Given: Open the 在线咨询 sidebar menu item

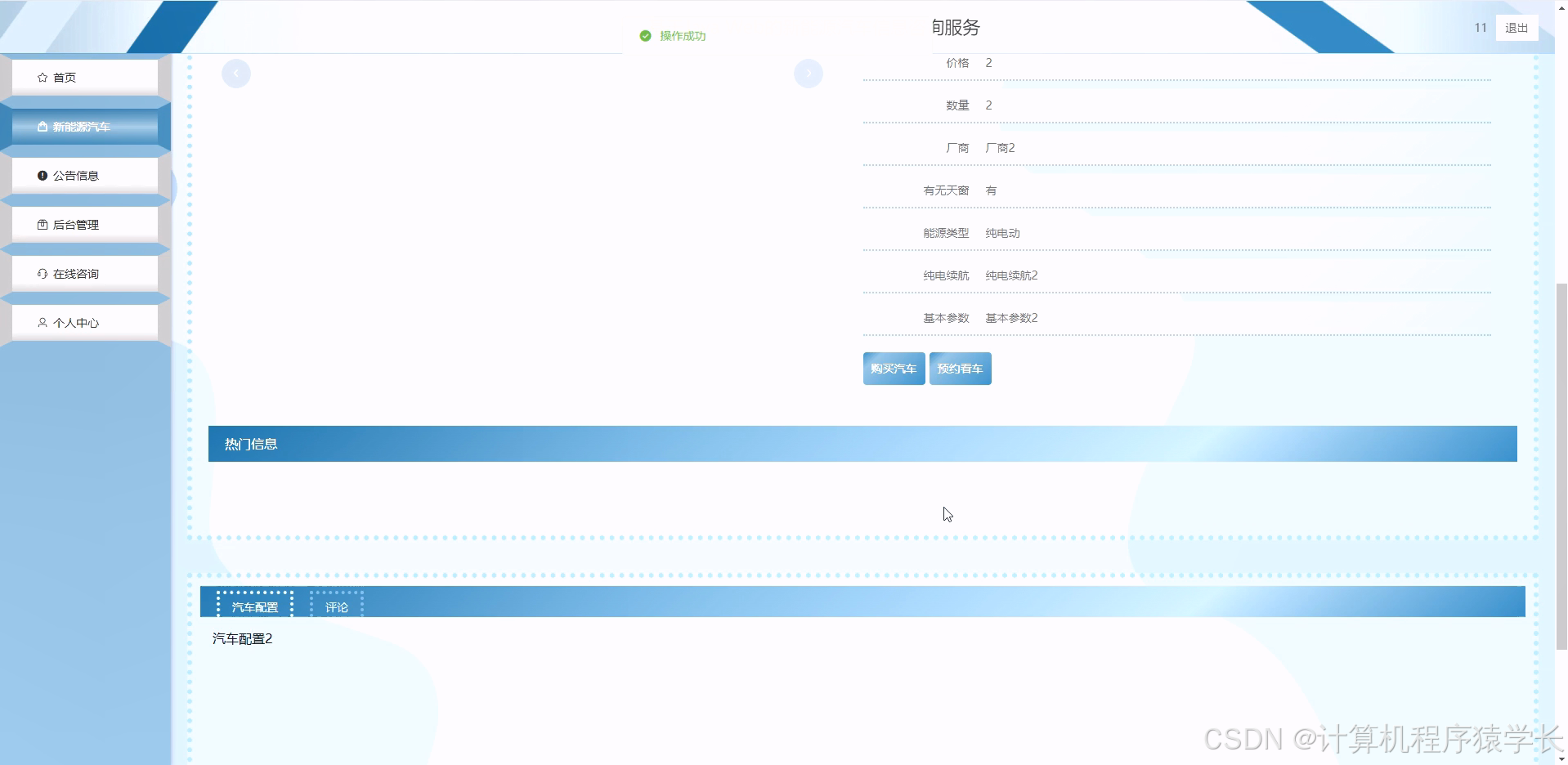Looking at the screenshot, I should [x=85, y=274].
